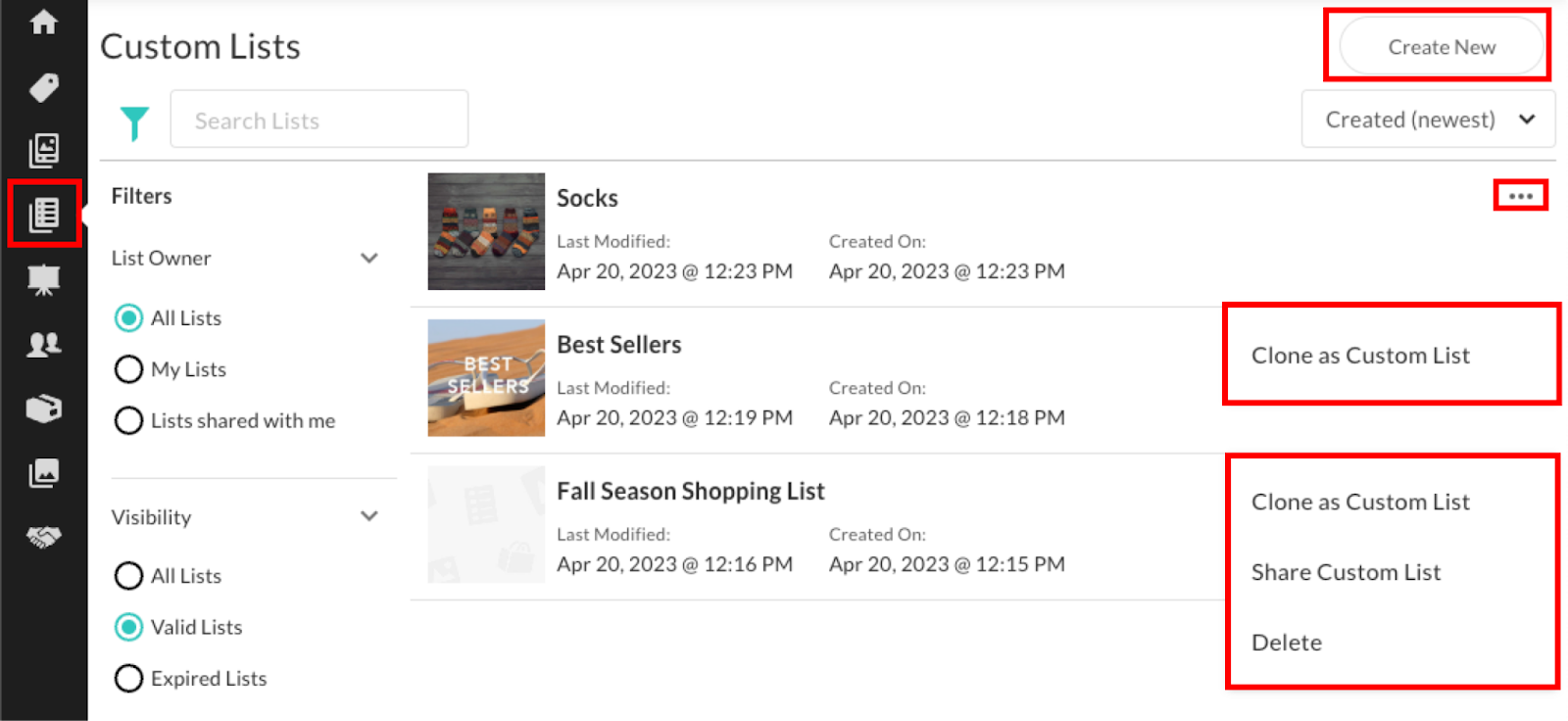
Task: Select Lists shared with me option
Action: tap(128, 420)
